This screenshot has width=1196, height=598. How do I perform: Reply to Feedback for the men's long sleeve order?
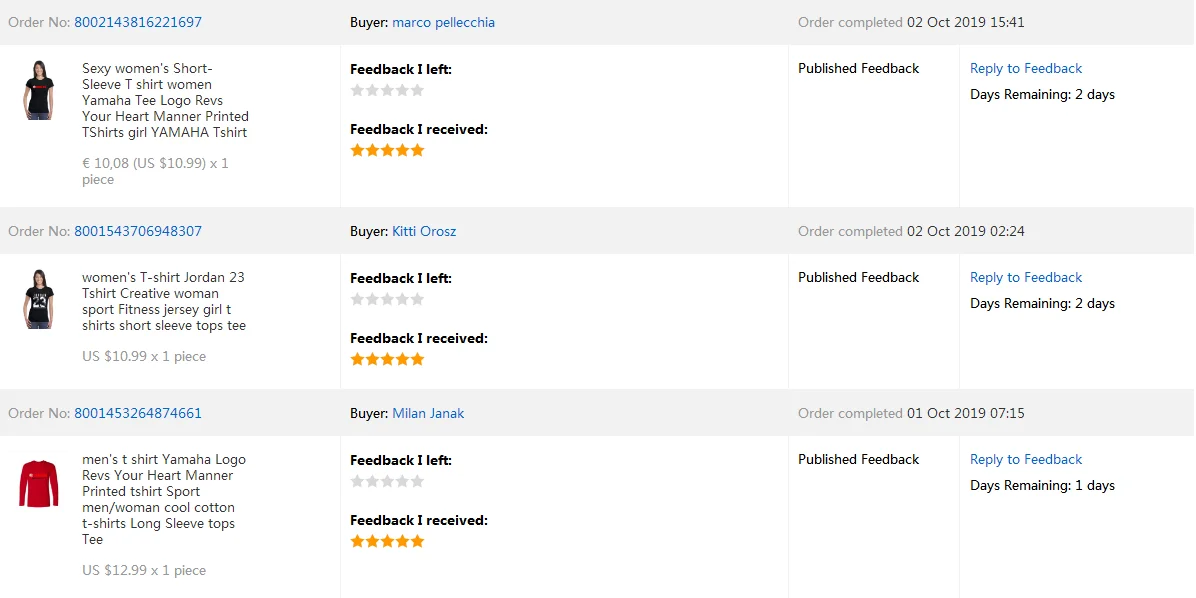(x=1026, y=459)
